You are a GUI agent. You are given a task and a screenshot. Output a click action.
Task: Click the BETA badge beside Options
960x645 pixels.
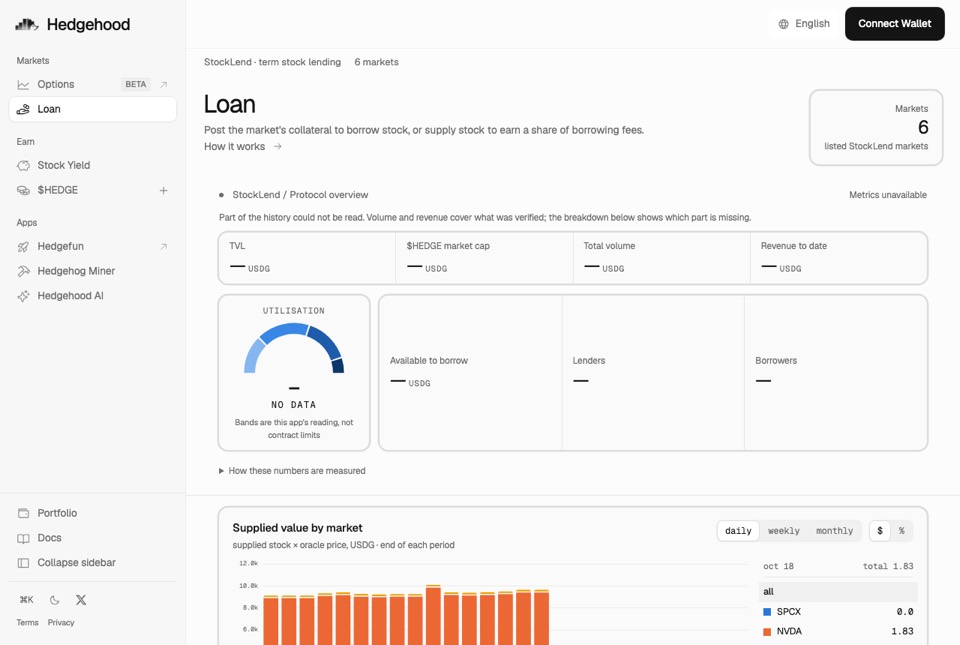click(136, 84)
